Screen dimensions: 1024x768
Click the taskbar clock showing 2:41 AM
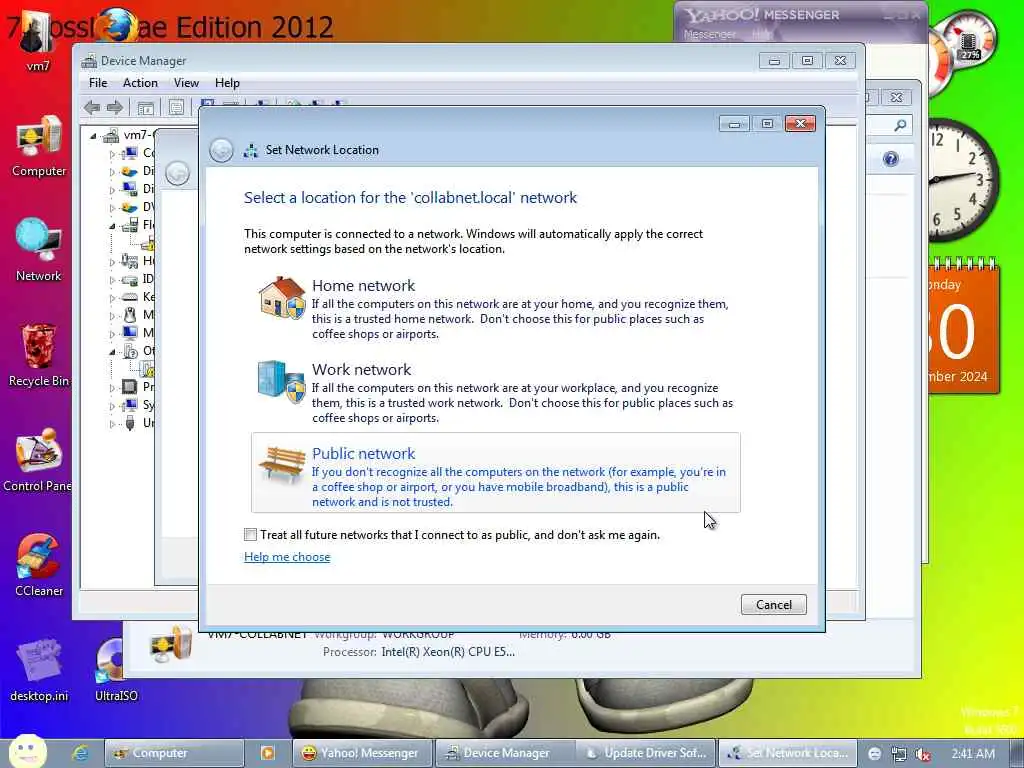click(x=973, y=754)
